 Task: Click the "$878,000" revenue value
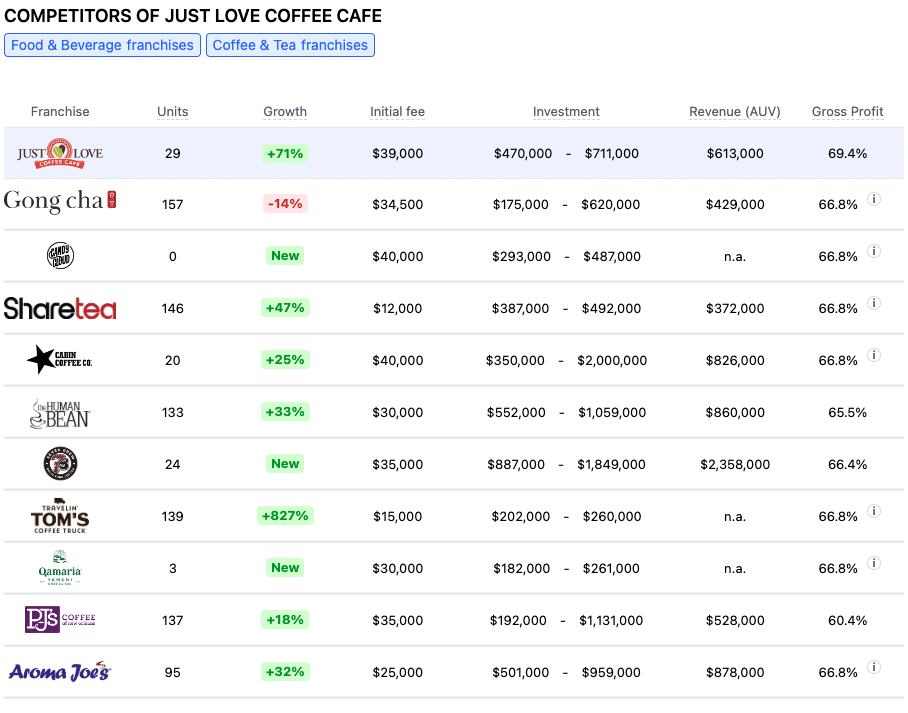735,672
